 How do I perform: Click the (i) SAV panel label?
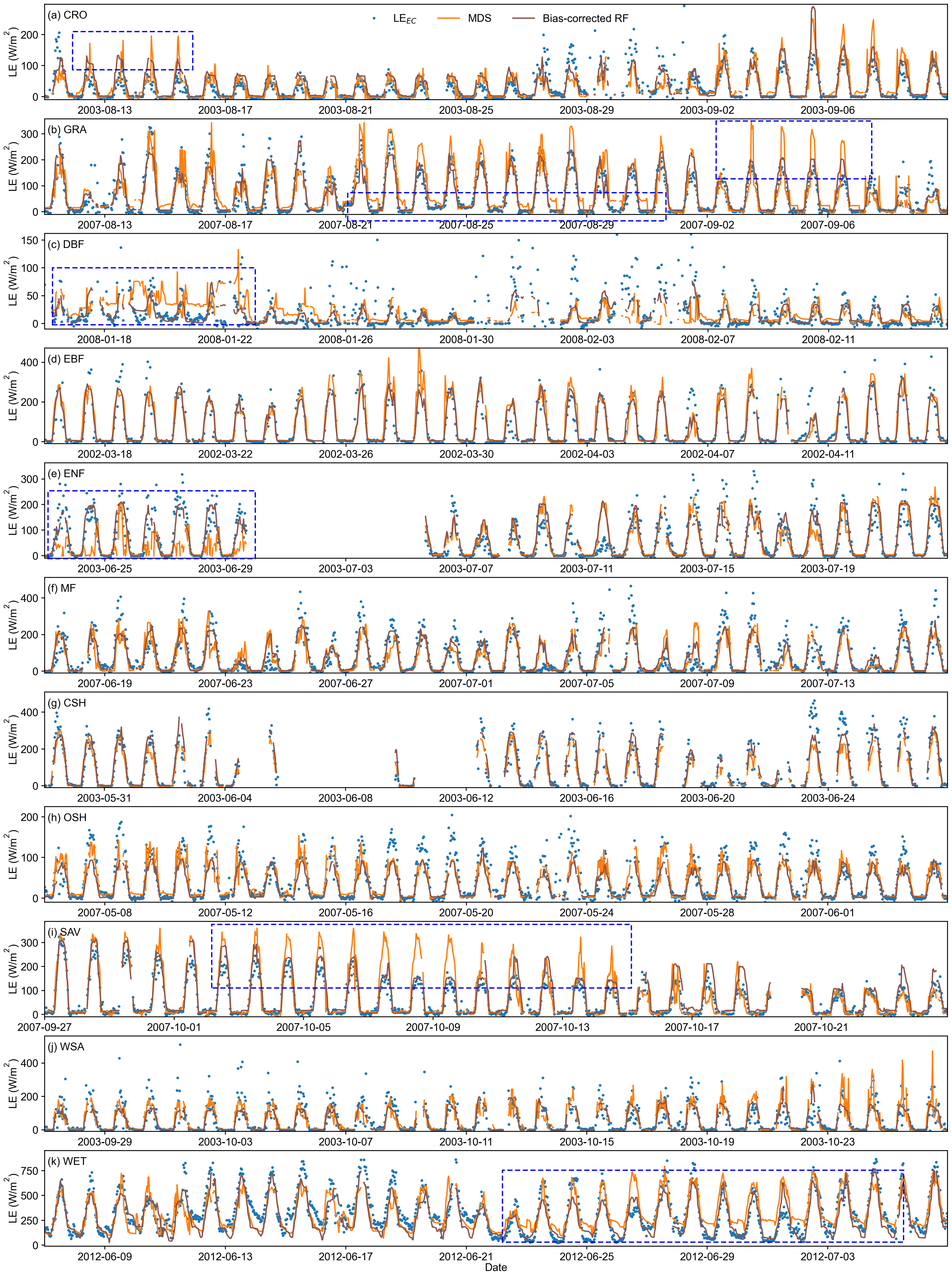pyautogui.click(x=64, y=932)
